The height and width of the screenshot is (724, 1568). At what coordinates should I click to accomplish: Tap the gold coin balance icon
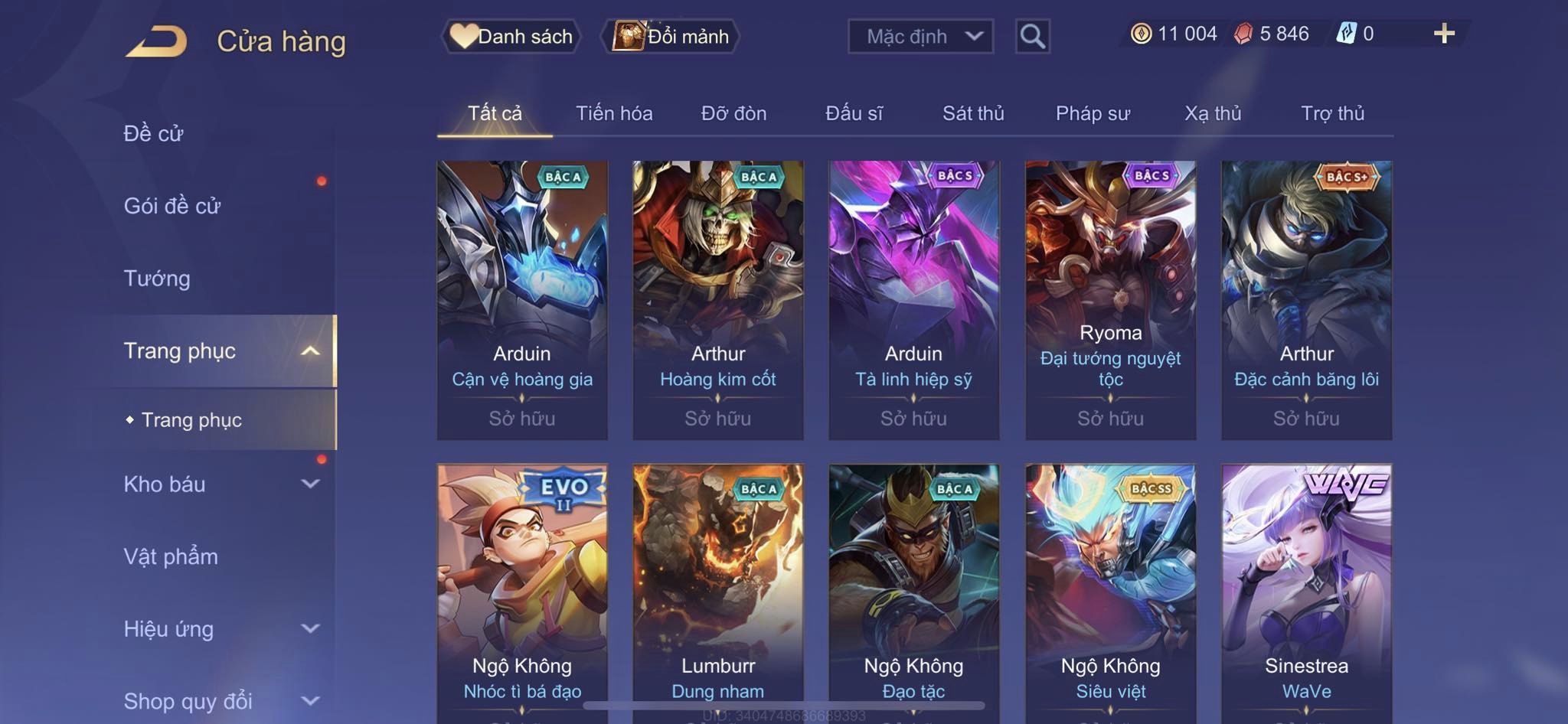(x=1141, y=34)
